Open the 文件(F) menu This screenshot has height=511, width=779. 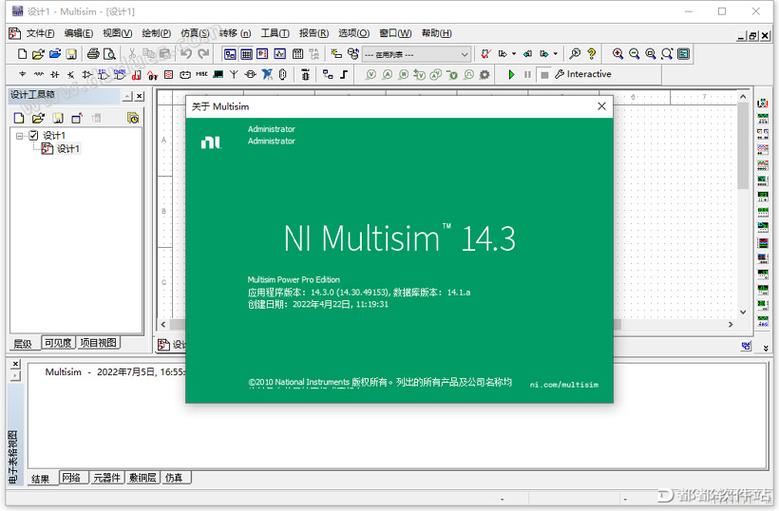(40, 33)
